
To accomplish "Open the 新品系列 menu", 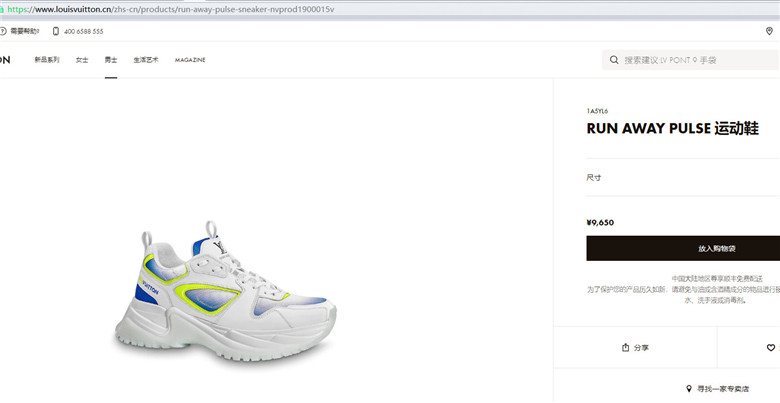I will tap(47, 60).
